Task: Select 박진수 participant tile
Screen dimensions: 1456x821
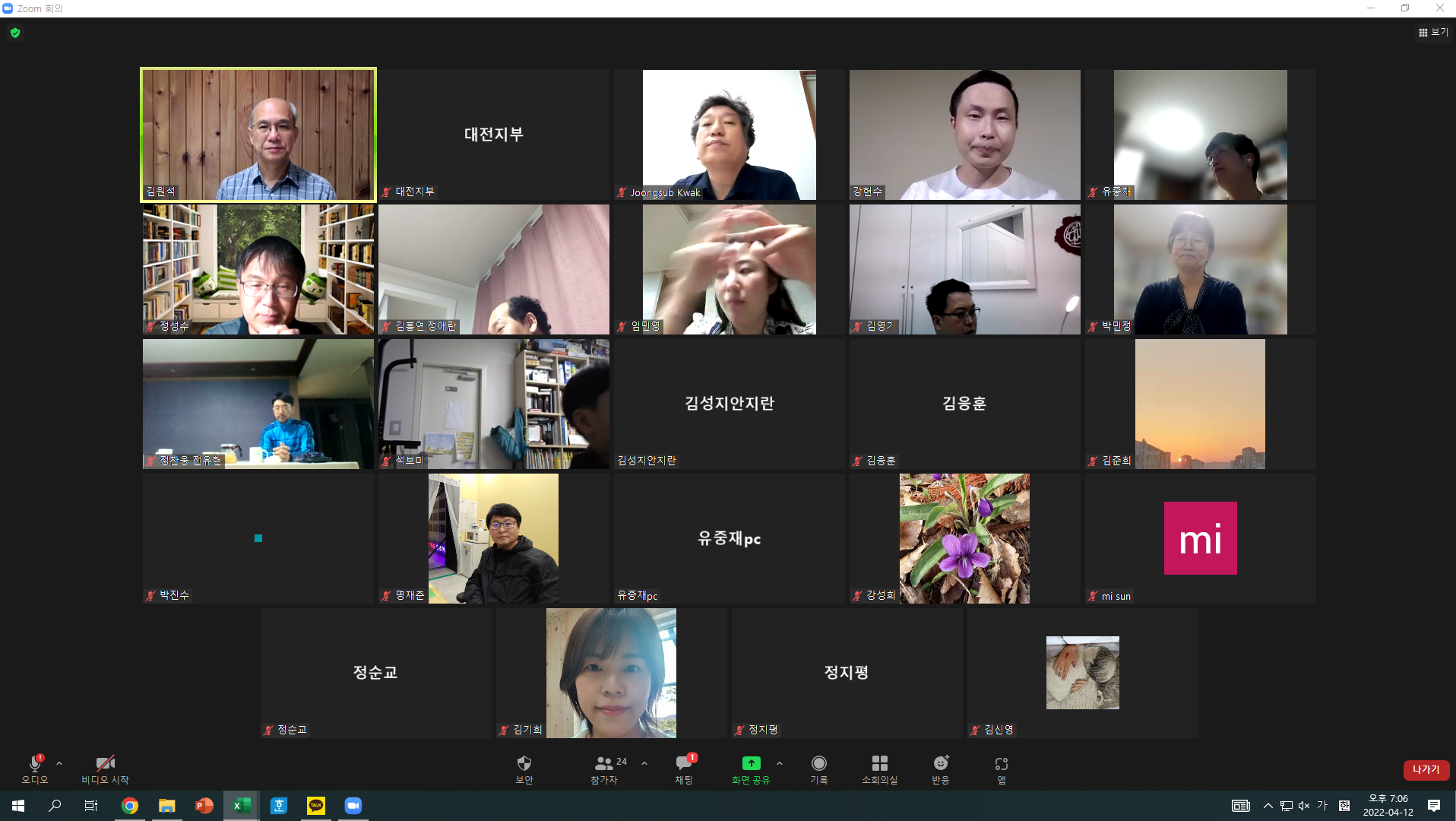Action: click(x=258, y=538)
